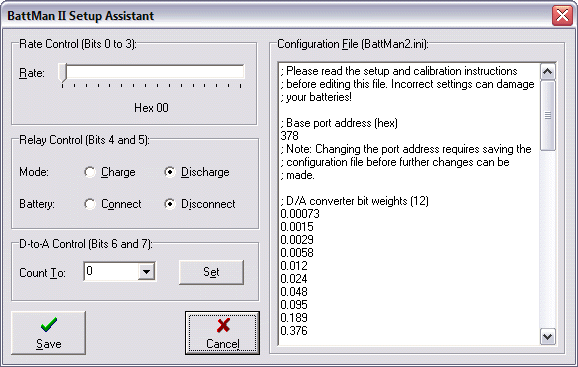
Task: Click the Set button for D-to-A
Action: pyautogui.click(x=211, y=272)
